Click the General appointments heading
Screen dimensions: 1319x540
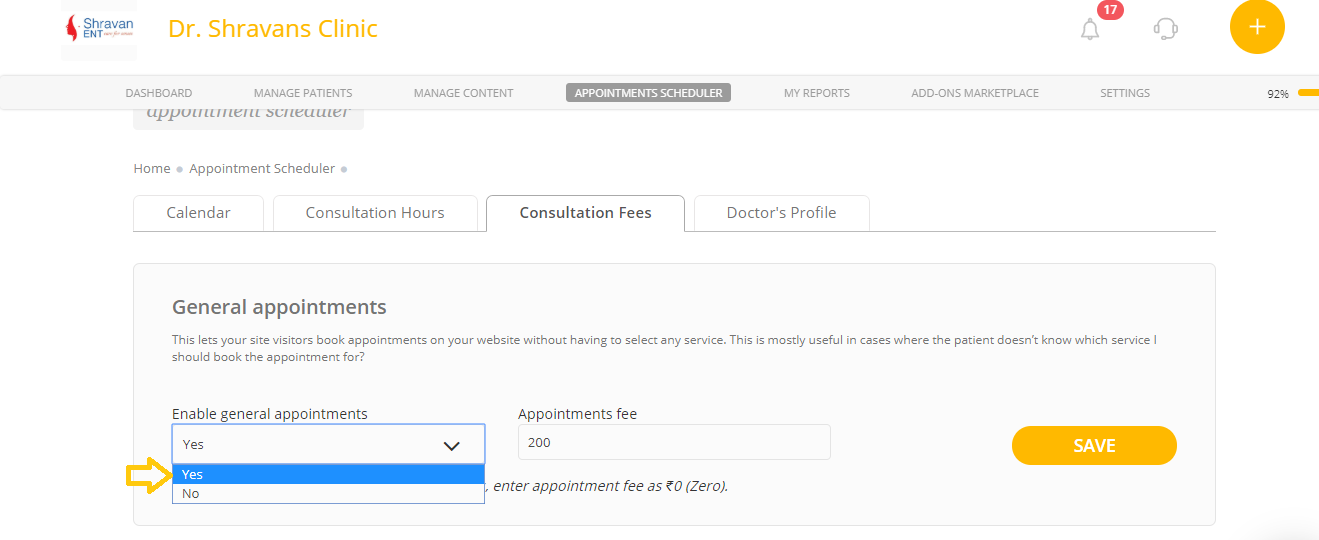279,307
